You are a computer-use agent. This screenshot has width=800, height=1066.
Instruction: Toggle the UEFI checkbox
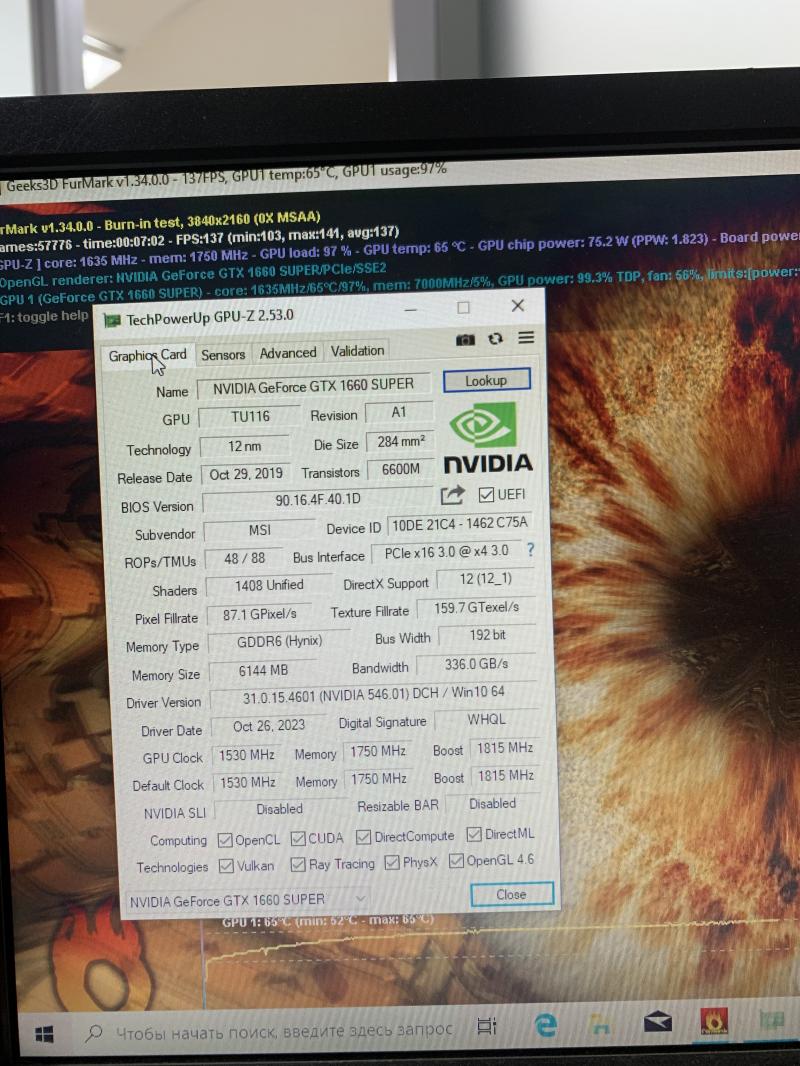486,494
